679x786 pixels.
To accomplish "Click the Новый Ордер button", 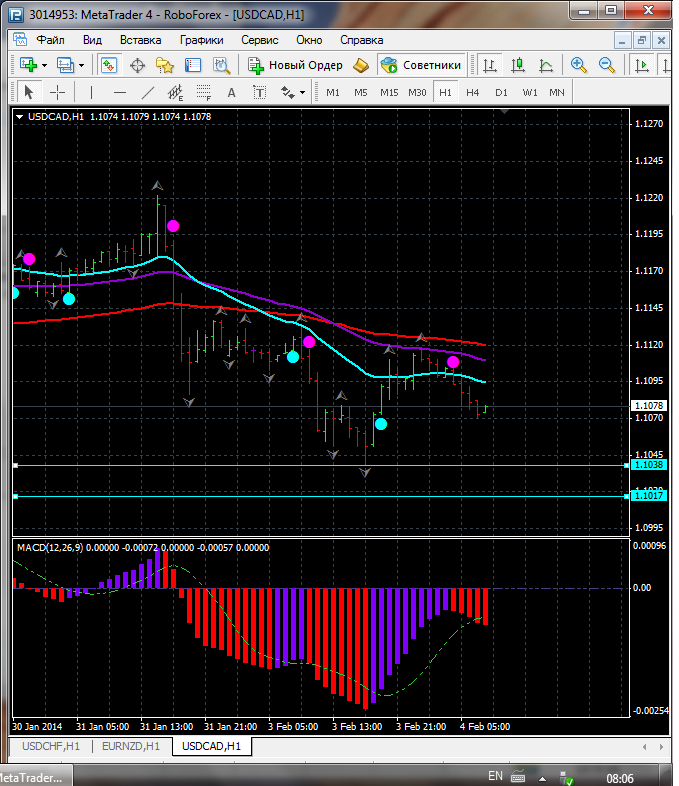I will pyautogui.click(x=296, y=65).
